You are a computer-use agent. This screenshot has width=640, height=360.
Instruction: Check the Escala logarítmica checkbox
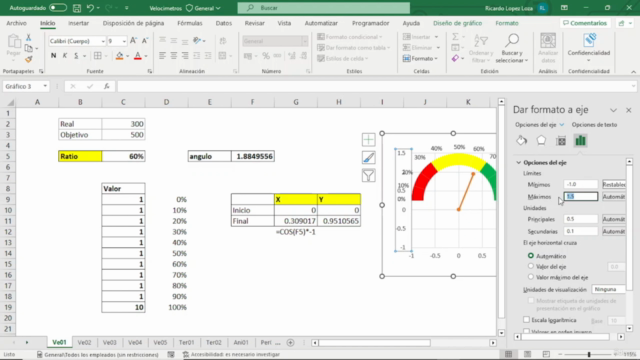pyautogui.click(x=527, y=320)
